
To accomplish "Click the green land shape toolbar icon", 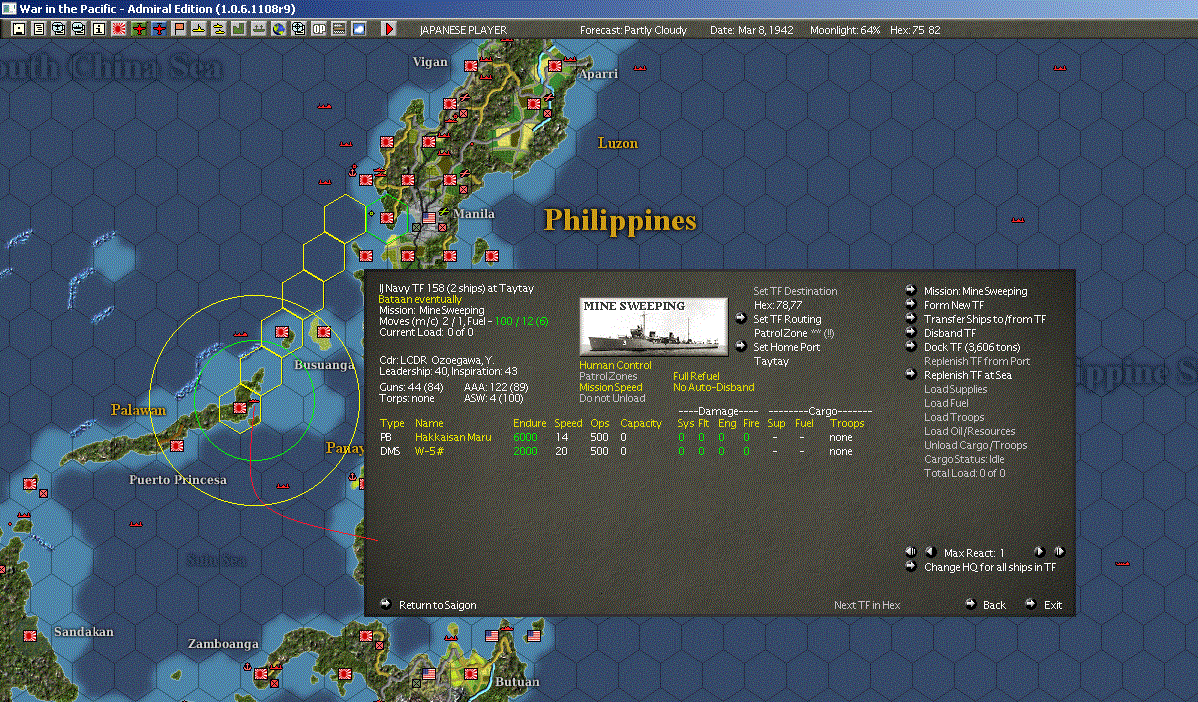I will 238,29.
